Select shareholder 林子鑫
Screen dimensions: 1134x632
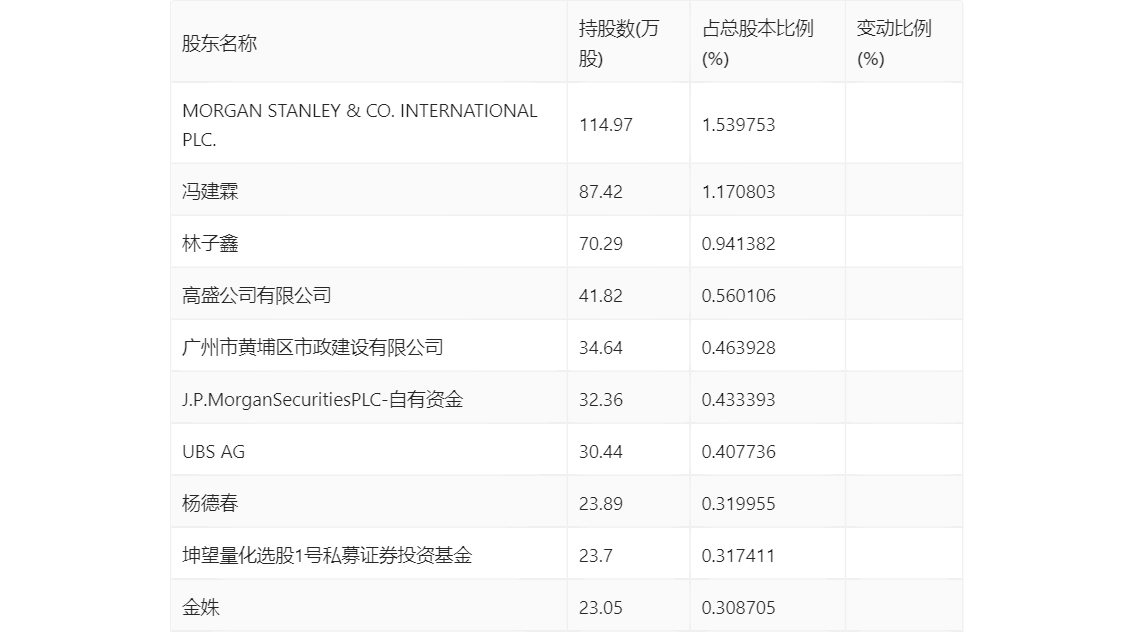tap(210, 244)
